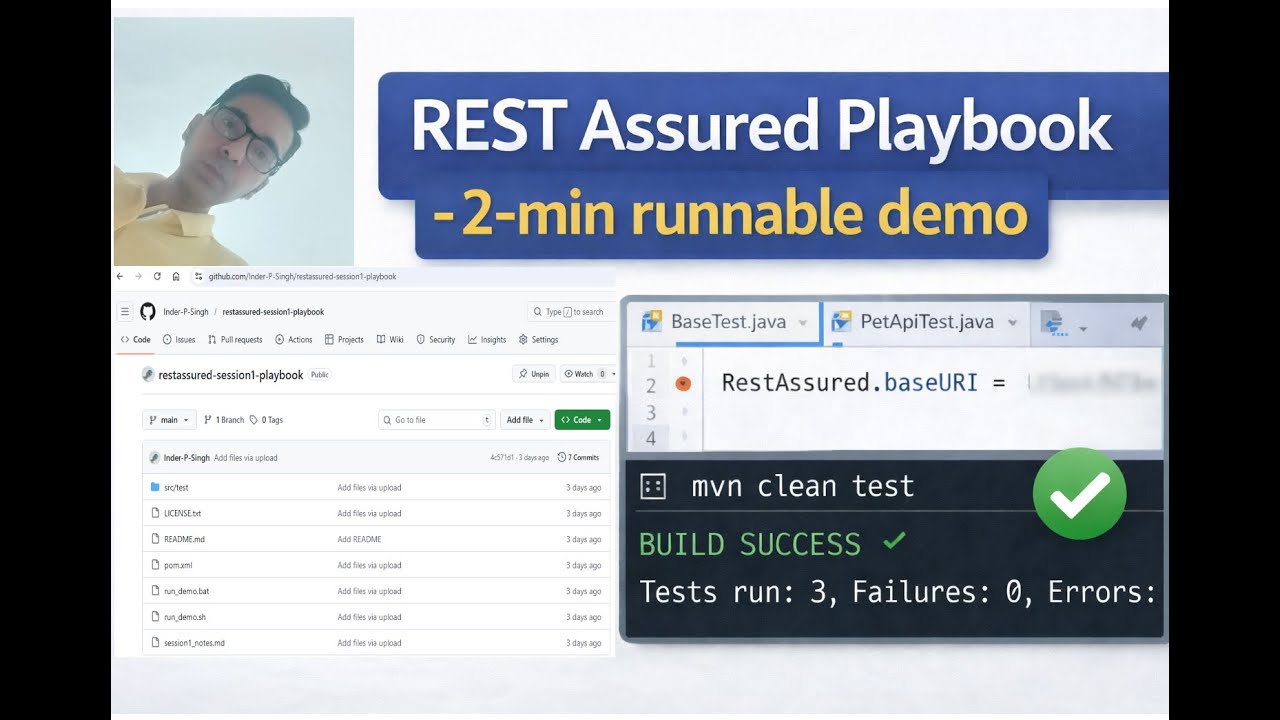Click the terminal icon beside 'mvn clean test'
Screen dimensions: 1280x720
click(x=653, y=487)
